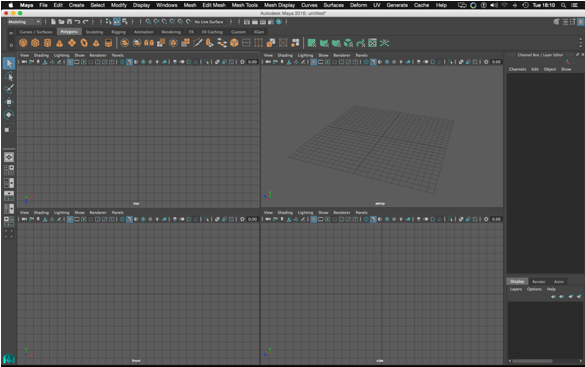
Task: Switch to the four view layout
Action: 9,170
